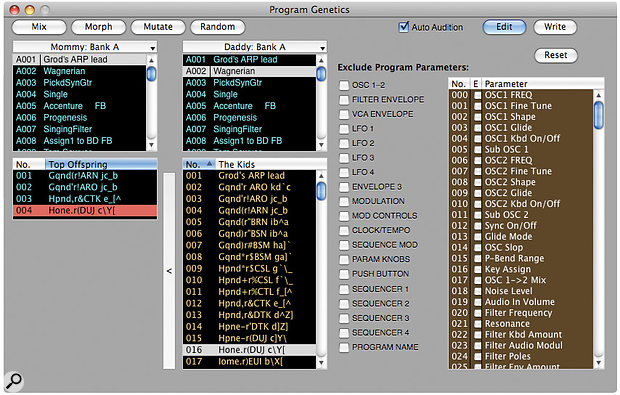This screenshot has height=395, width=620.
Task: Select Mommy program A005 Accenture FB
Action: pos(79,106)
